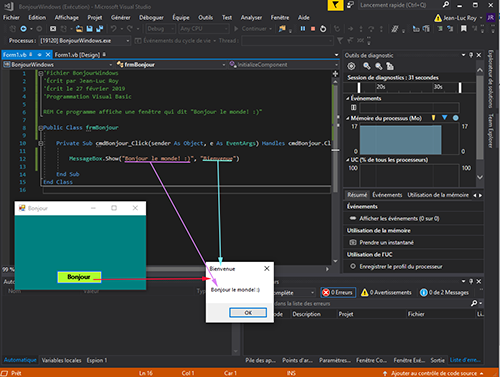Click the quick launch search magnifier icon
Screen dimensions: 500x377
(x=445, y=5)
